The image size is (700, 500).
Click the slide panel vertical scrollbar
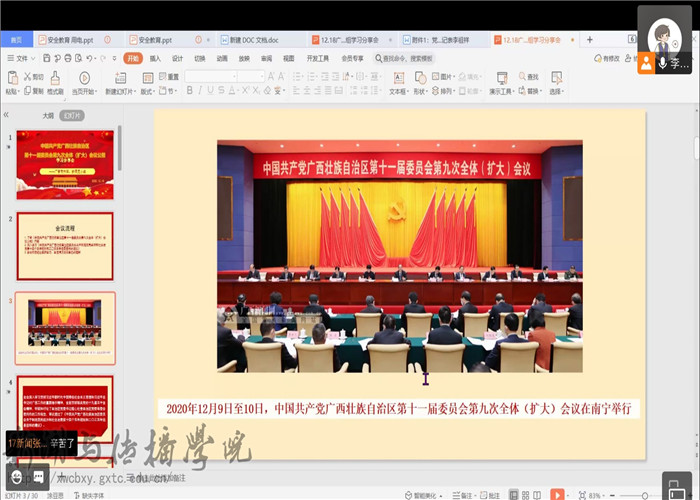(x=120, y=148)
